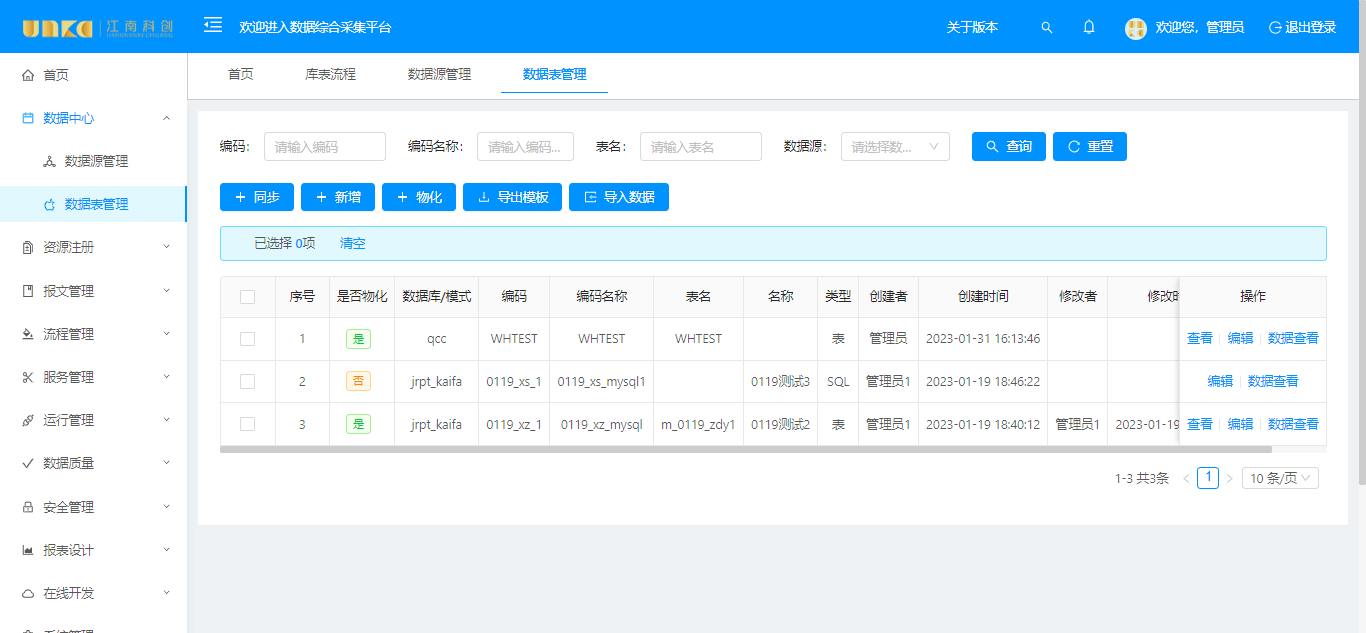This screenshot has height=633, width=1366.
Task: Click the 清空 link to clear selection
Action: click(x=352, y=243)
